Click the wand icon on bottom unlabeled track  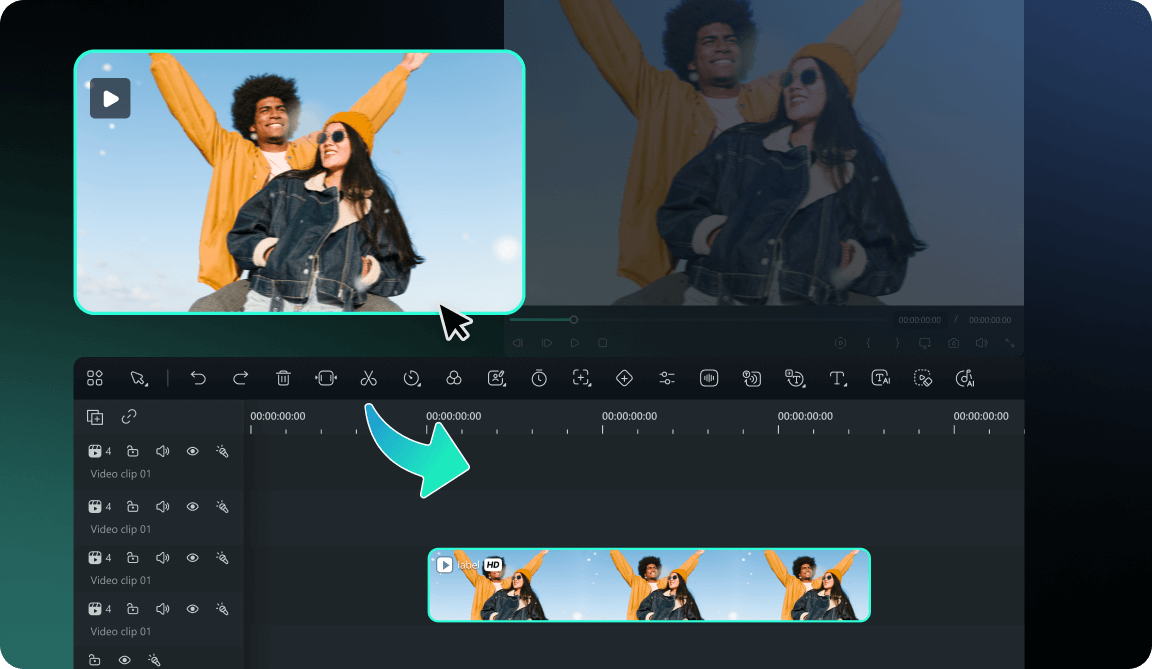[154, 660]
